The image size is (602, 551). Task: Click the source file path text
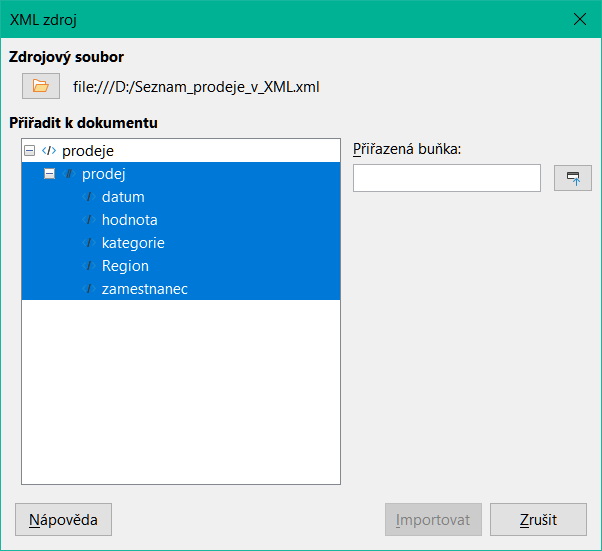pos(196,87)
